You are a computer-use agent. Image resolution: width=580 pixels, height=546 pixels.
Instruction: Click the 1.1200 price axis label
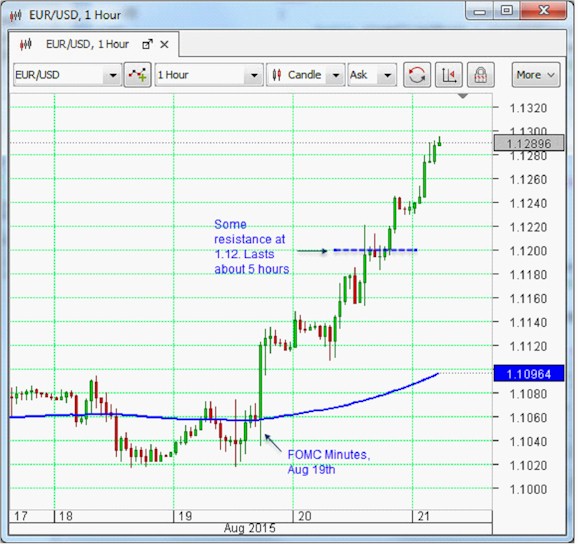[x=528, y=251]
